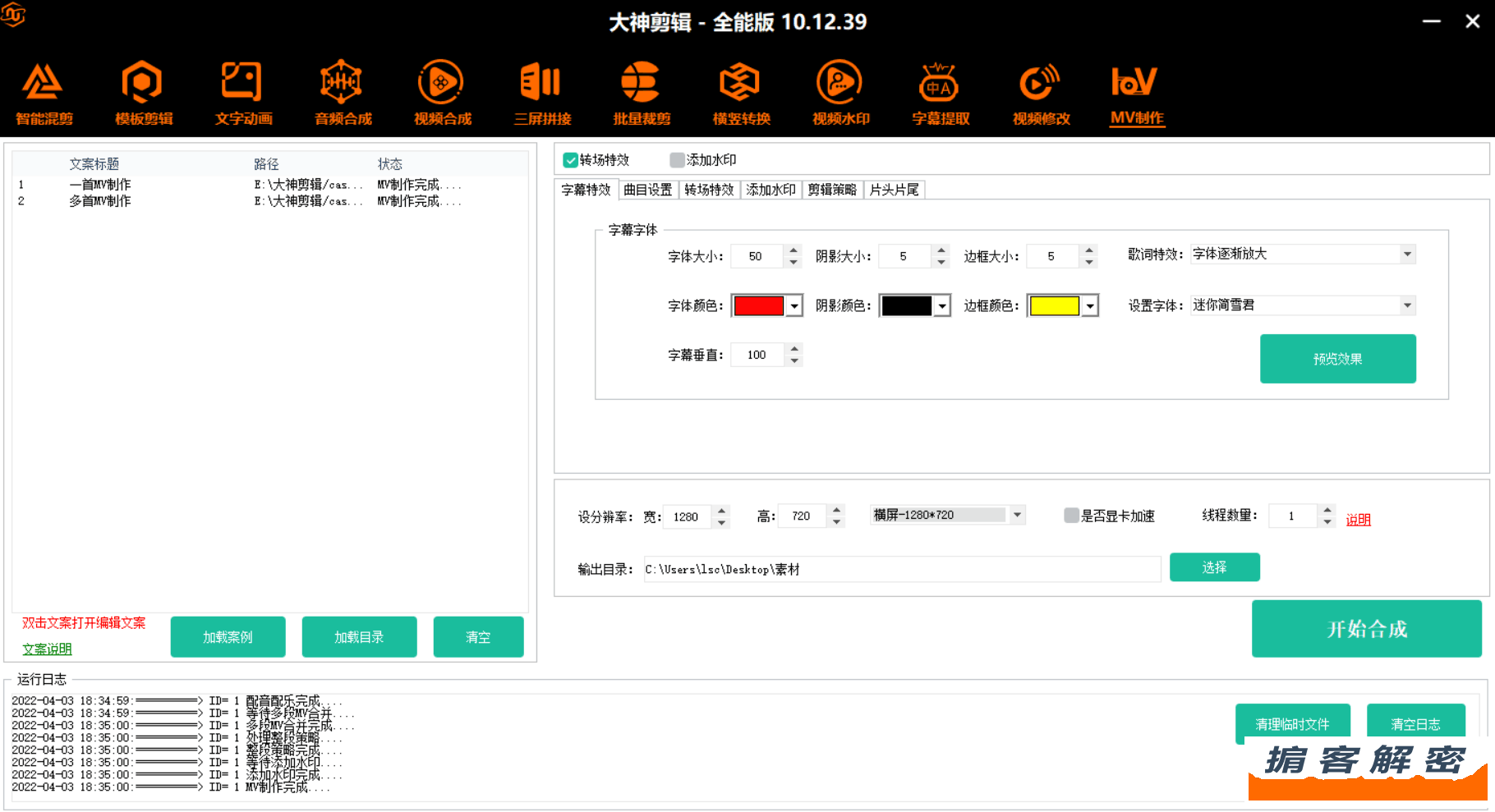Image resolution: width=1495 pixels, height=812 pixels.
Task: Open the 文字动画 tool
Action: tap(243, 94)
